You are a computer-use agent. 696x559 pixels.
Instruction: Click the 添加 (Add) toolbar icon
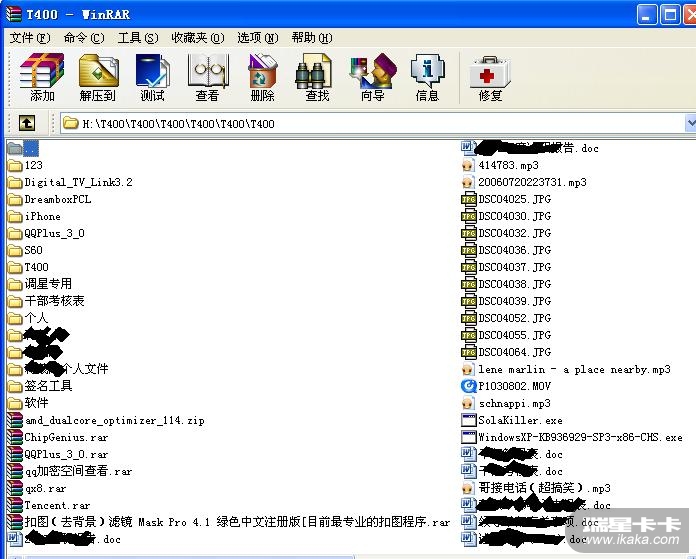pyautogui.click(x=42, y=77)
